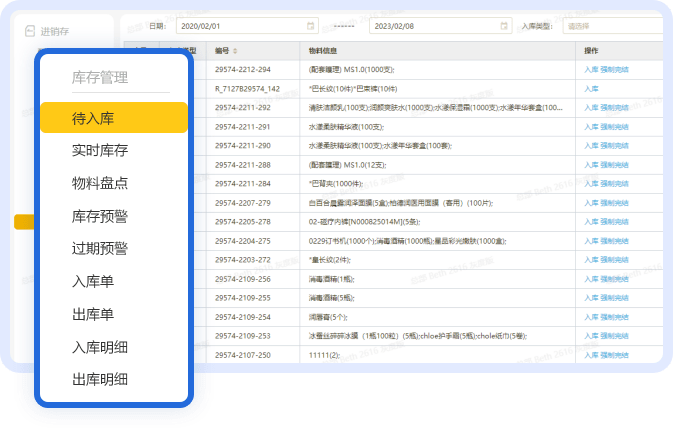This screenshot has width=673, height=438.
Task: Open 出库明细 menu item
Action: coord(100,380)
